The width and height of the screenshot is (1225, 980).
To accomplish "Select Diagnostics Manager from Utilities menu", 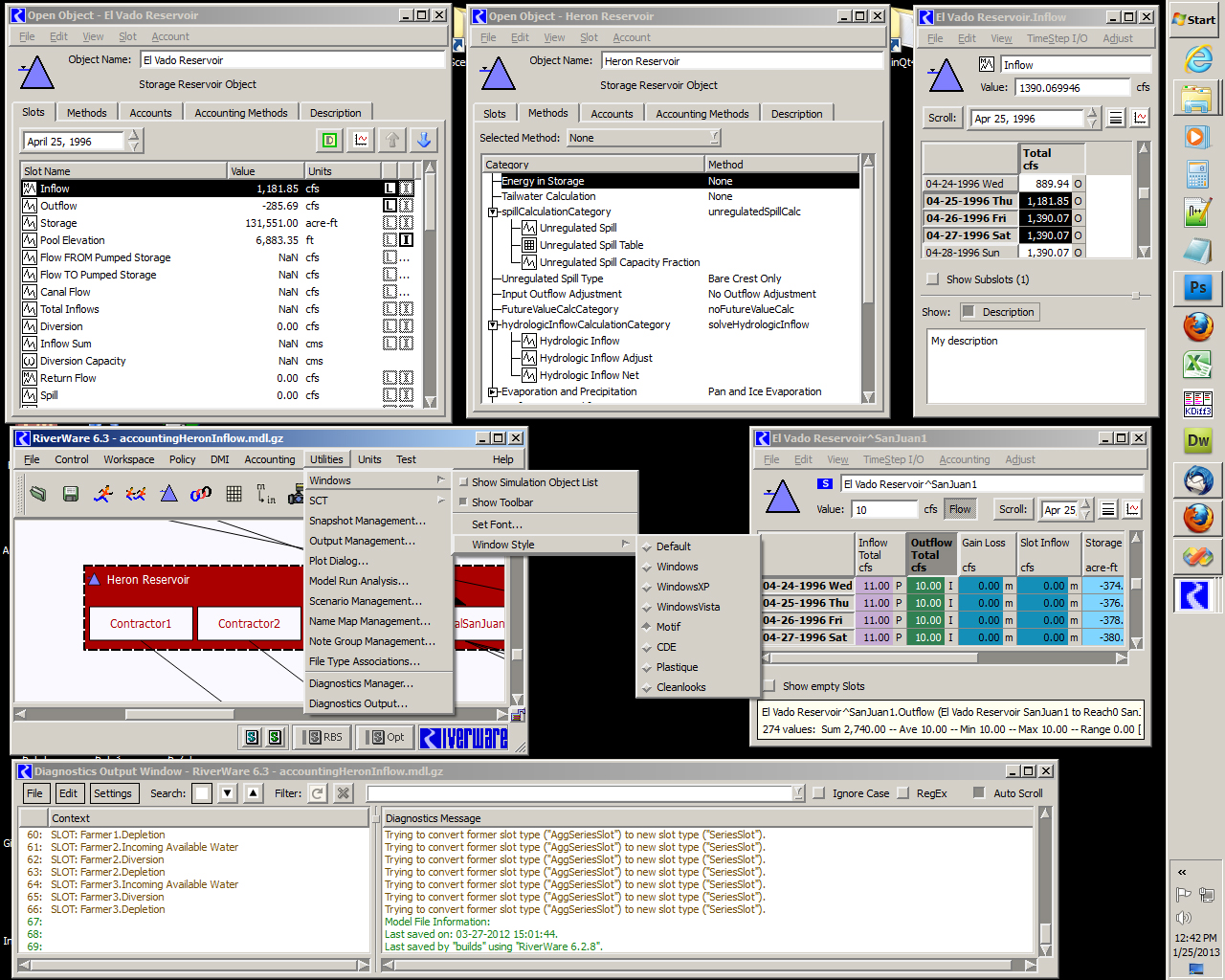I will [x=361, y=683].
